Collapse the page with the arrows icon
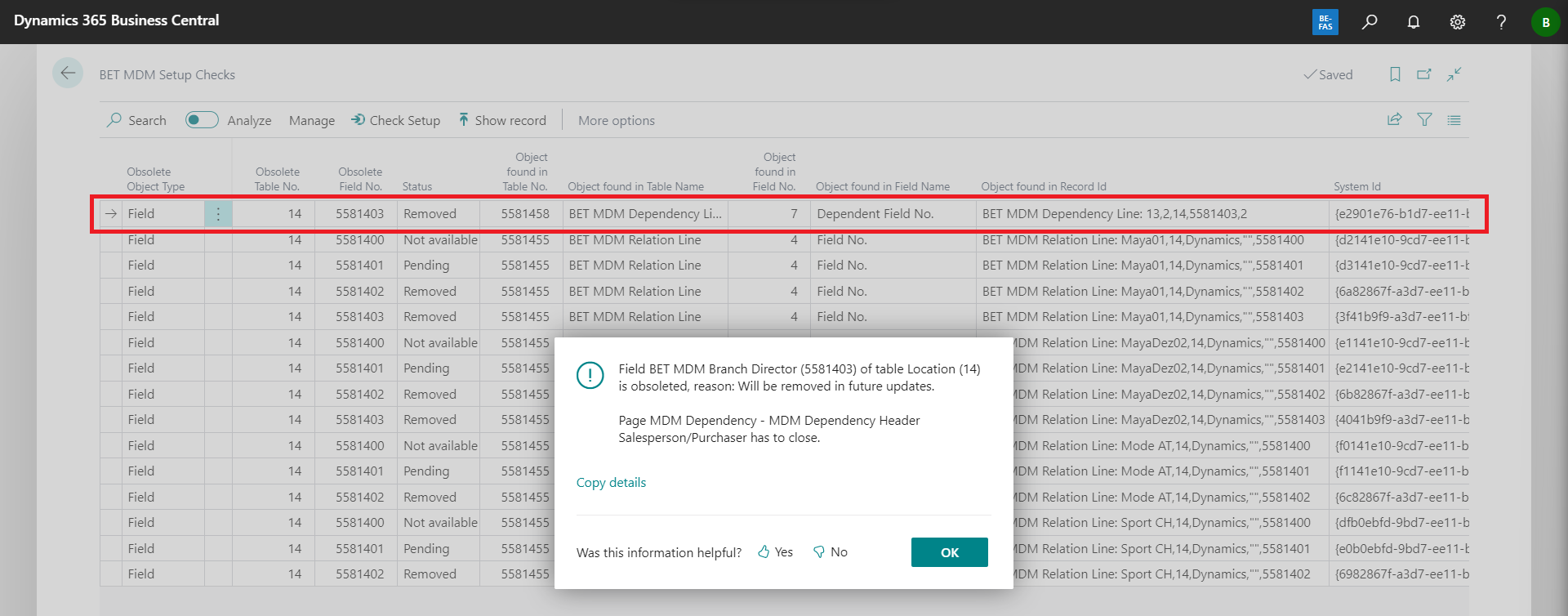The image size is (1568, 616). point(1454,74)
